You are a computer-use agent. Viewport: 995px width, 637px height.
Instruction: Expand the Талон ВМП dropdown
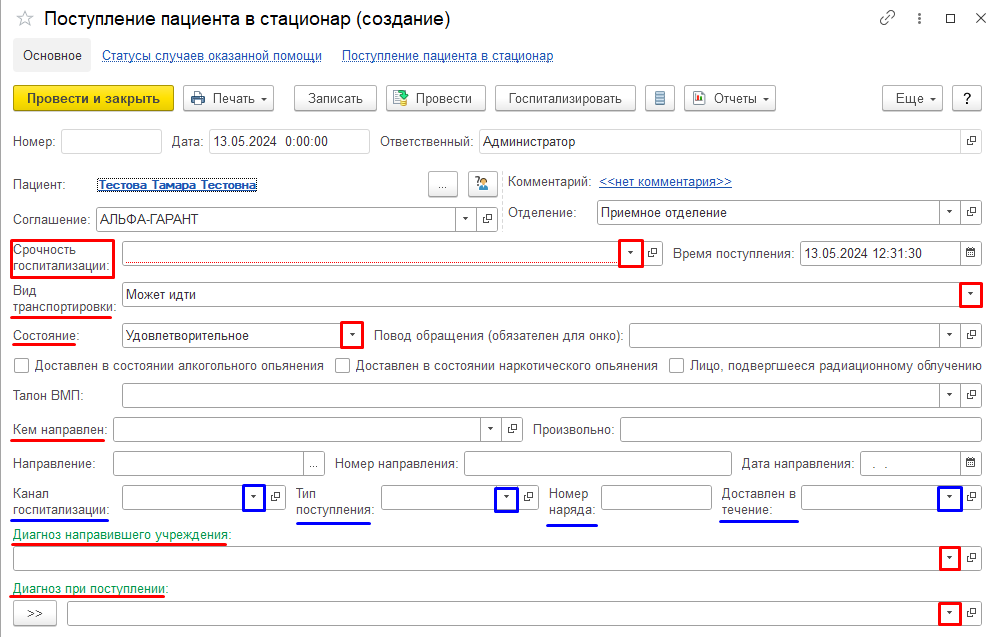(949, 395)
